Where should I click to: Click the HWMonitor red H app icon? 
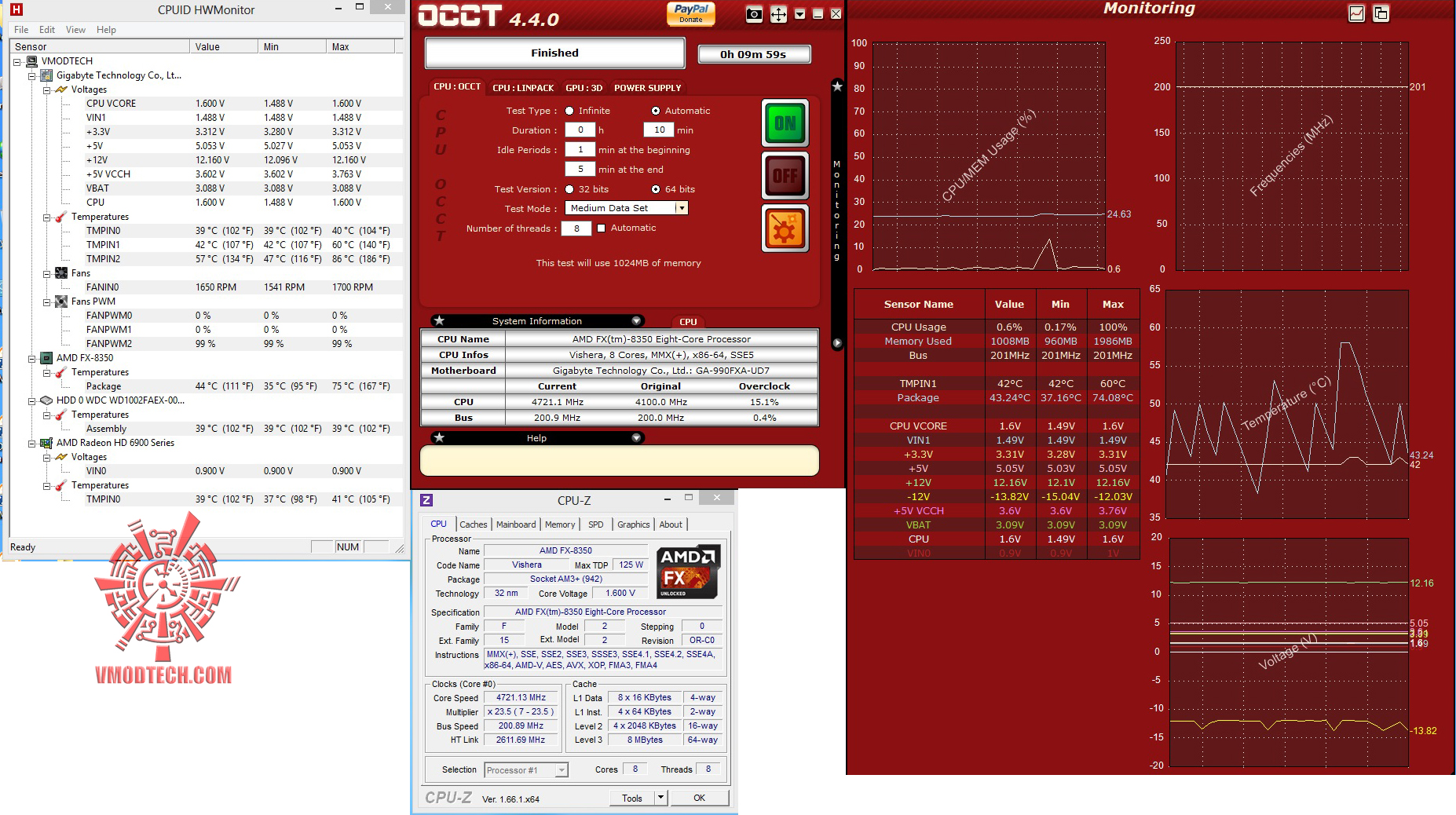point(16,9)
